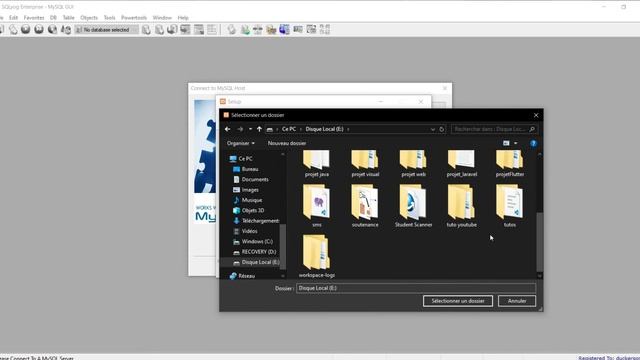Screen dimensions: 640x360
Task: Click the Dossier name input field
Action: pos(416,288)
